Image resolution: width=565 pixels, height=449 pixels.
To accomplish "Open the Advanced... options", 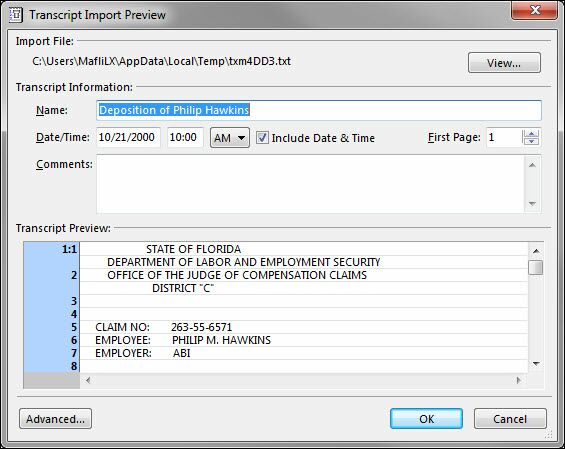I will click(55, 419).
